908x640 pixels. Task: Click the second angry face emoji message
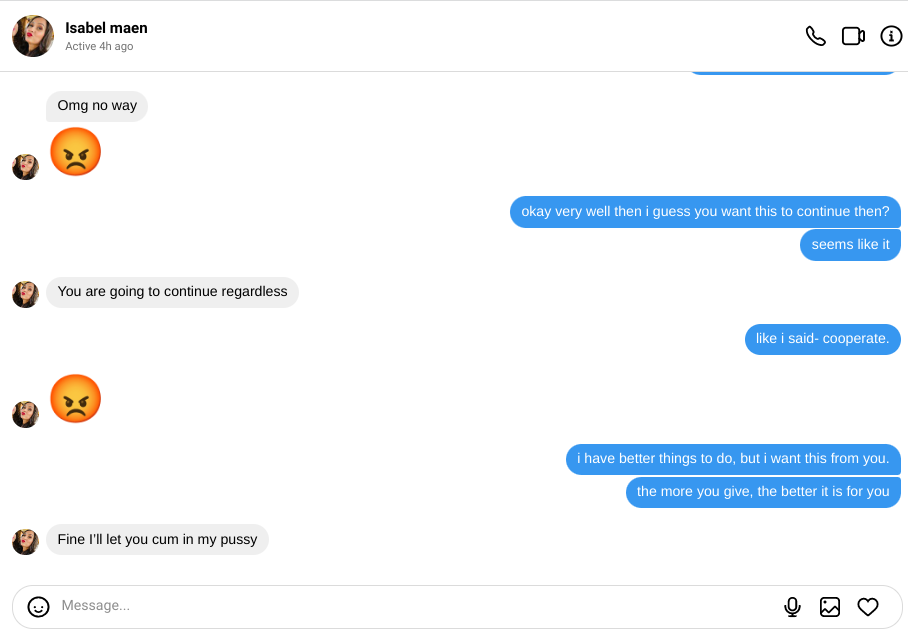click(x=75, y=399)
